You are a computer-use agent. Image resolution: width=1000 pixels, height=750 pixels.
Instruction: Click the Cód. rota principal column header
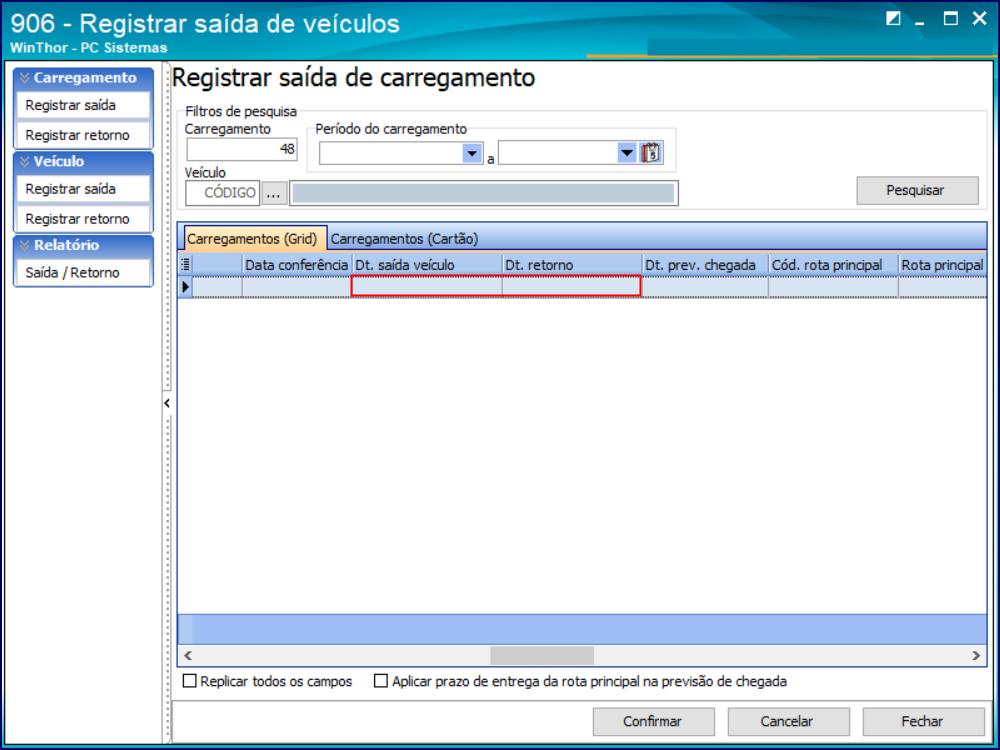coord(833,265)
